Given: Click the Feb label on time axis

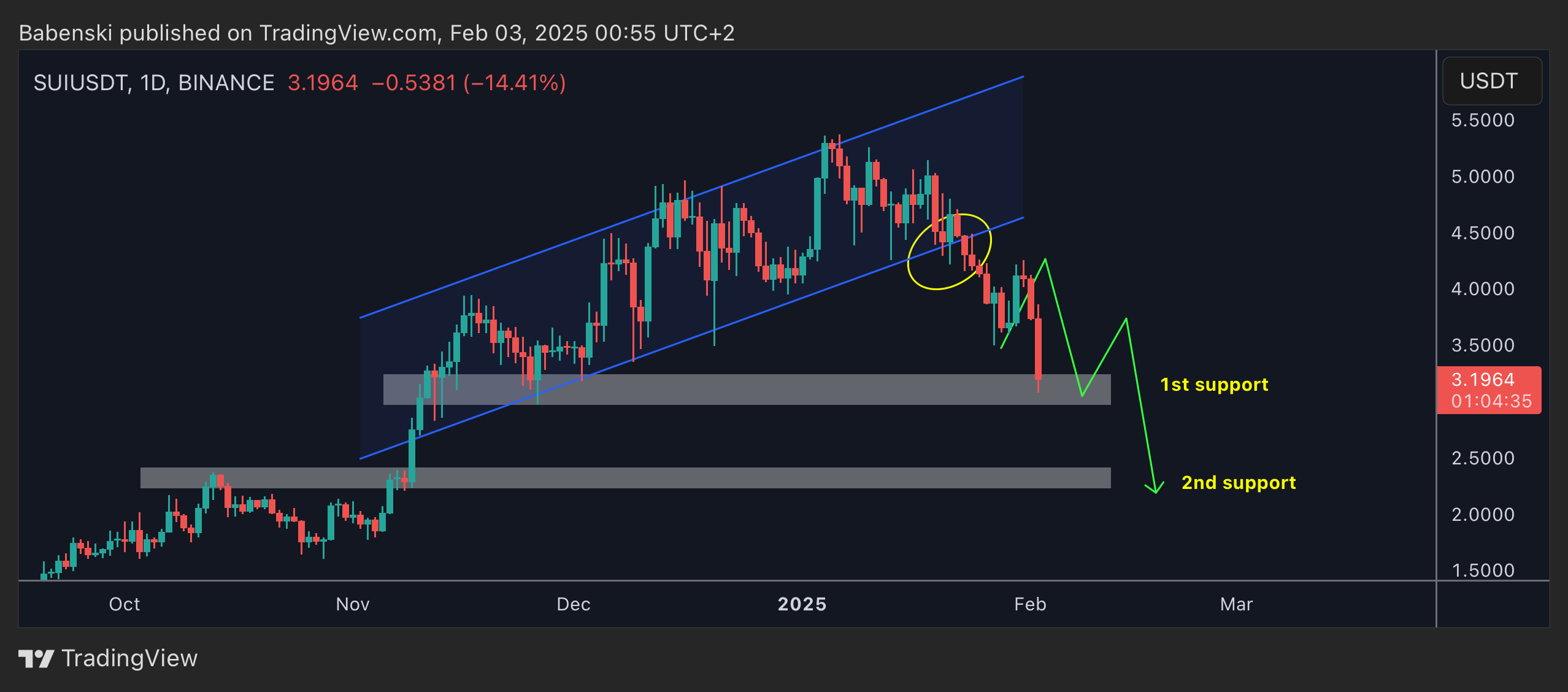Looking at the screenshot, I should [x=1030, y=604].
